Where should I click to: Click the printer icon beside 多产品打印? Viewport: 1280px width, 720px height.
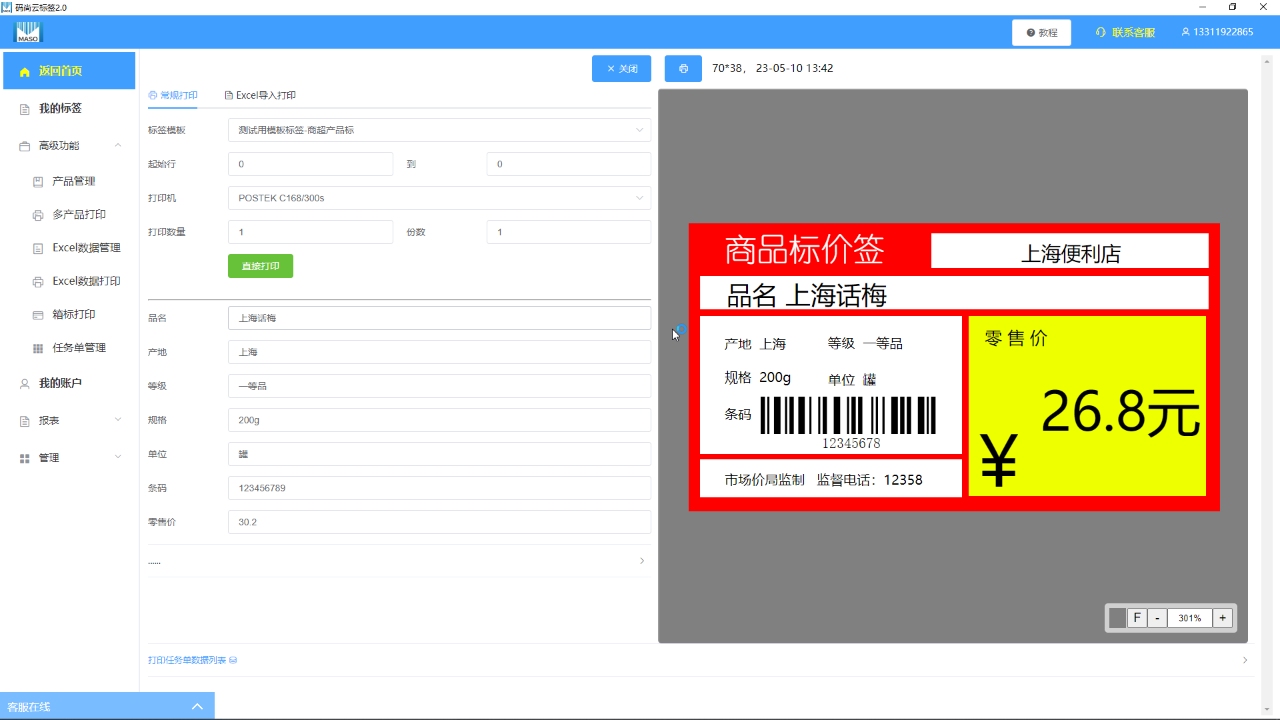point(38,215)
